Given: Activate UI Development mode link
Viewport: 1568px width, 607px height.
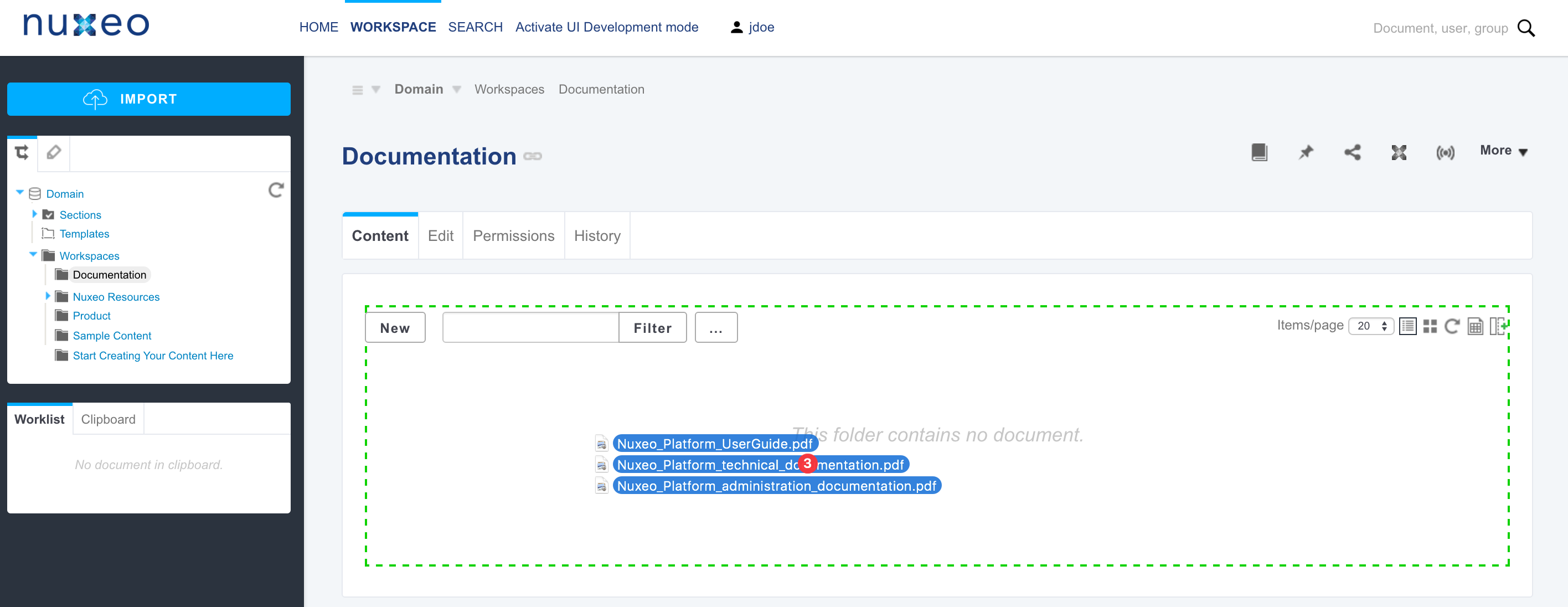Looking at the screenshot, I should click(x=606, y=27).
